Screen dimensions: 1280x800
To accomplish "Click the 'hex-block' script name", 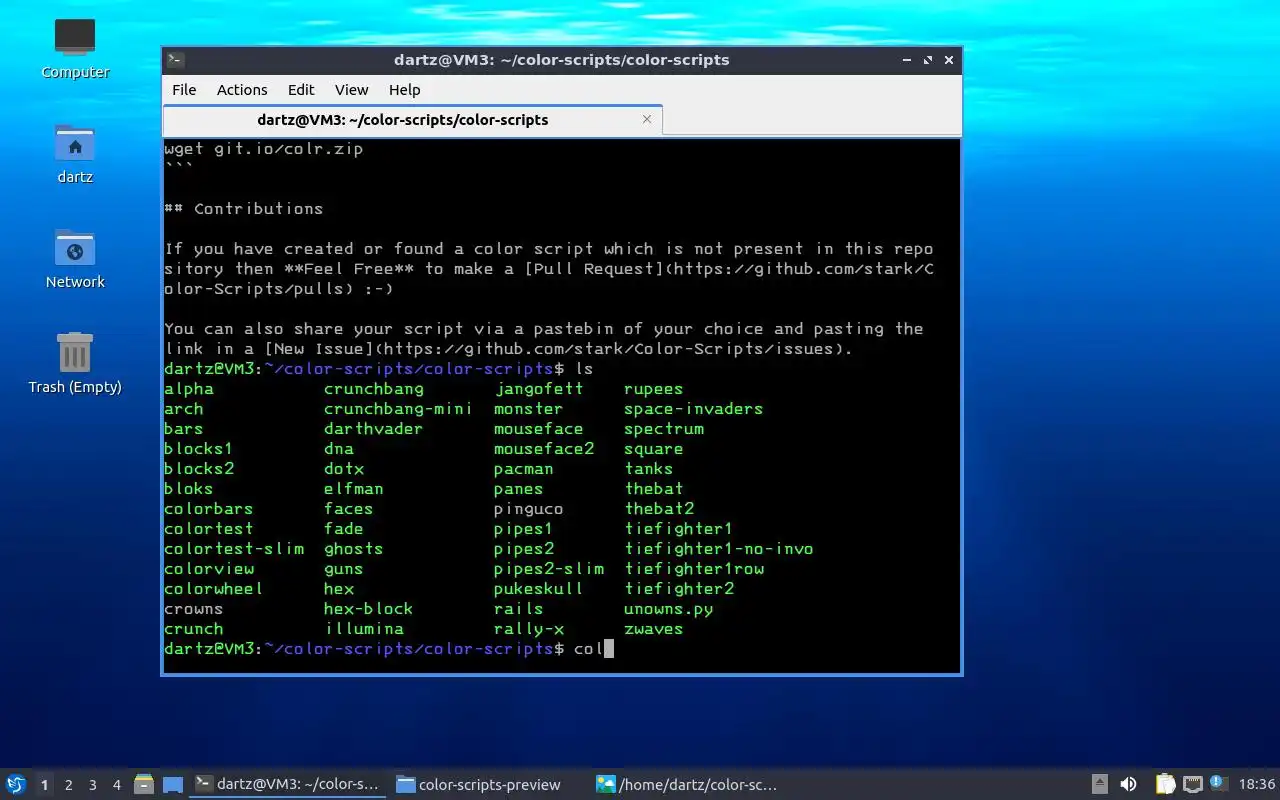I will pyautogui.click(x=369, y=609).
